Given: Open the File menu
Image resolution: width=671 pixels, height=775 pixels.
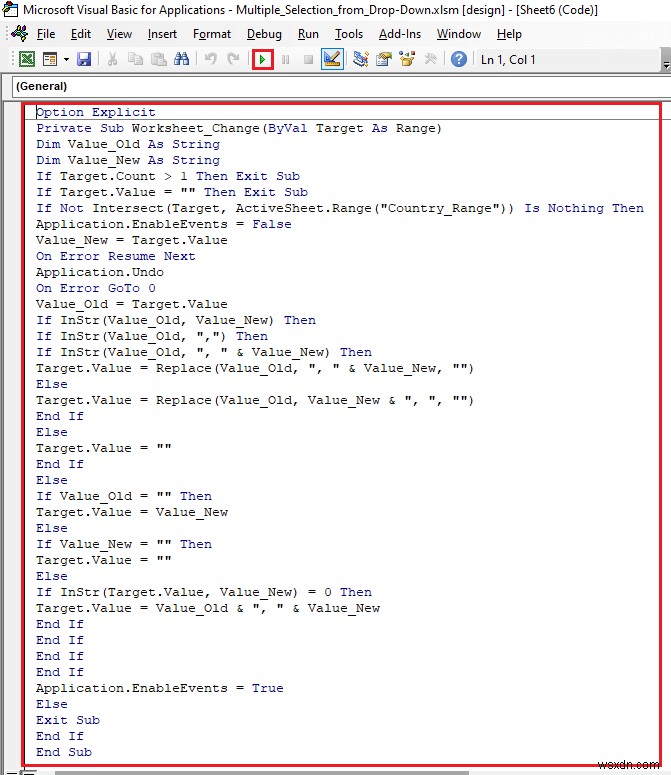Looking at the screenshot, I should click(x=46, y=34).
